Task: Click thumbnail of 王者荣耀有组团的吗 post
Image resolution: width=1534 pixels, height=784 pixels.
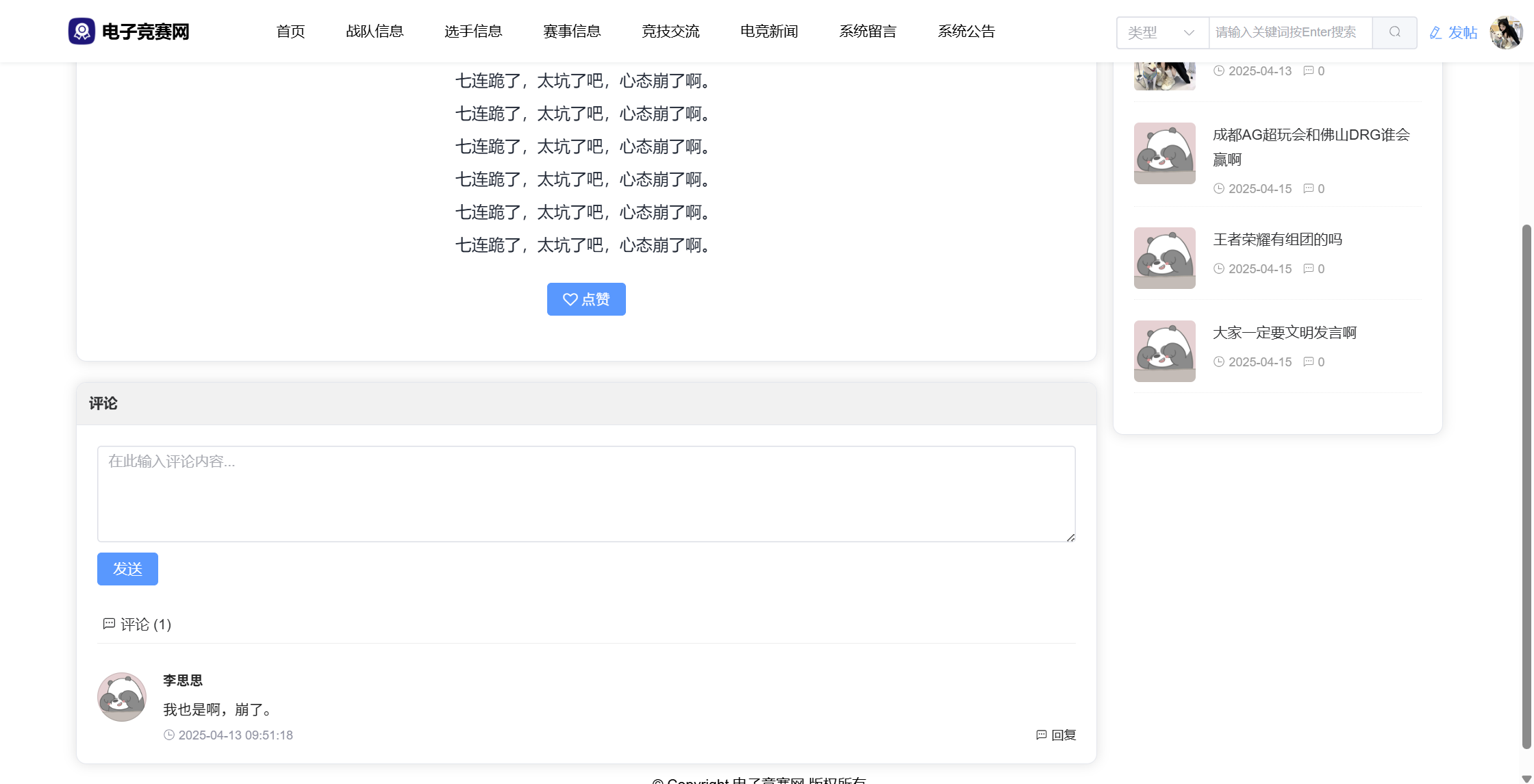Action: point(1164,258)
